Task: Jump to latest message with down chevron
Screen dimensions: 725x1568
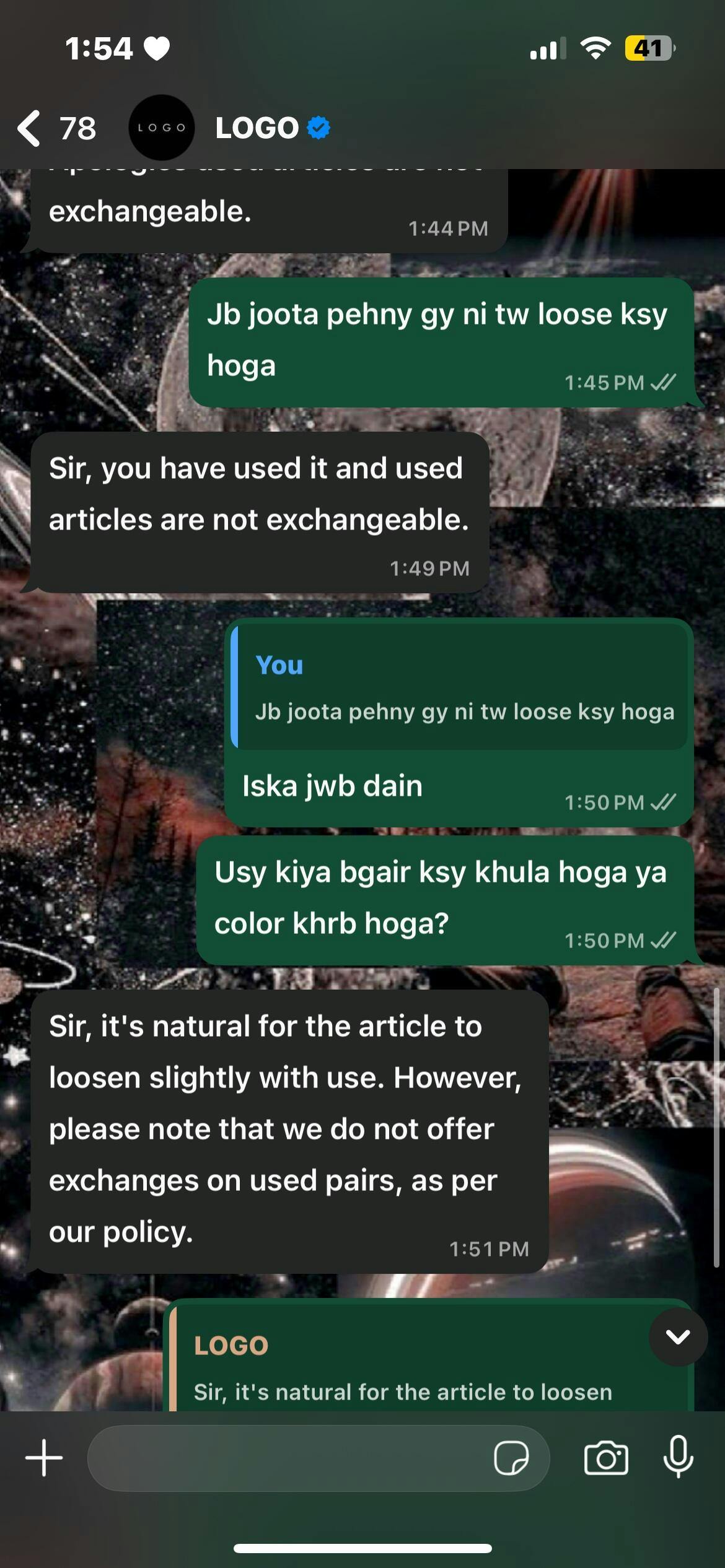Action: (x=679, y=1336)
